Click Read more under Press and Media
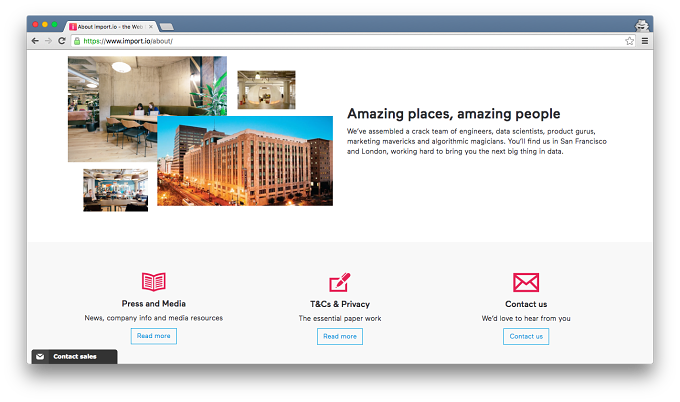Screen dimensions: 680x402 (x=154, y=336)
